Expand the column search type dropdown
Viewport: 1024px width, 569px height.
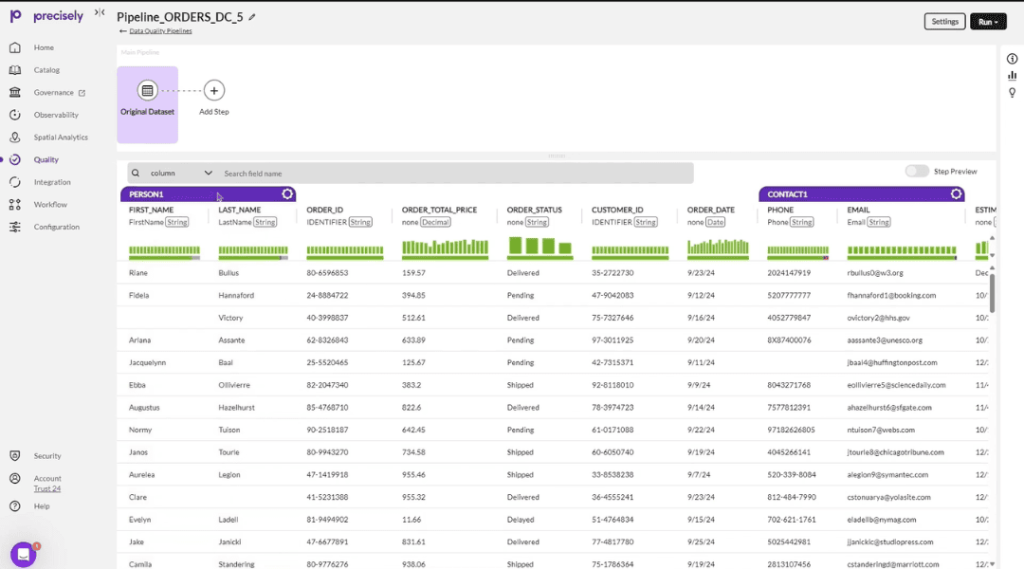pyautogui.click(x=208, y=173)
